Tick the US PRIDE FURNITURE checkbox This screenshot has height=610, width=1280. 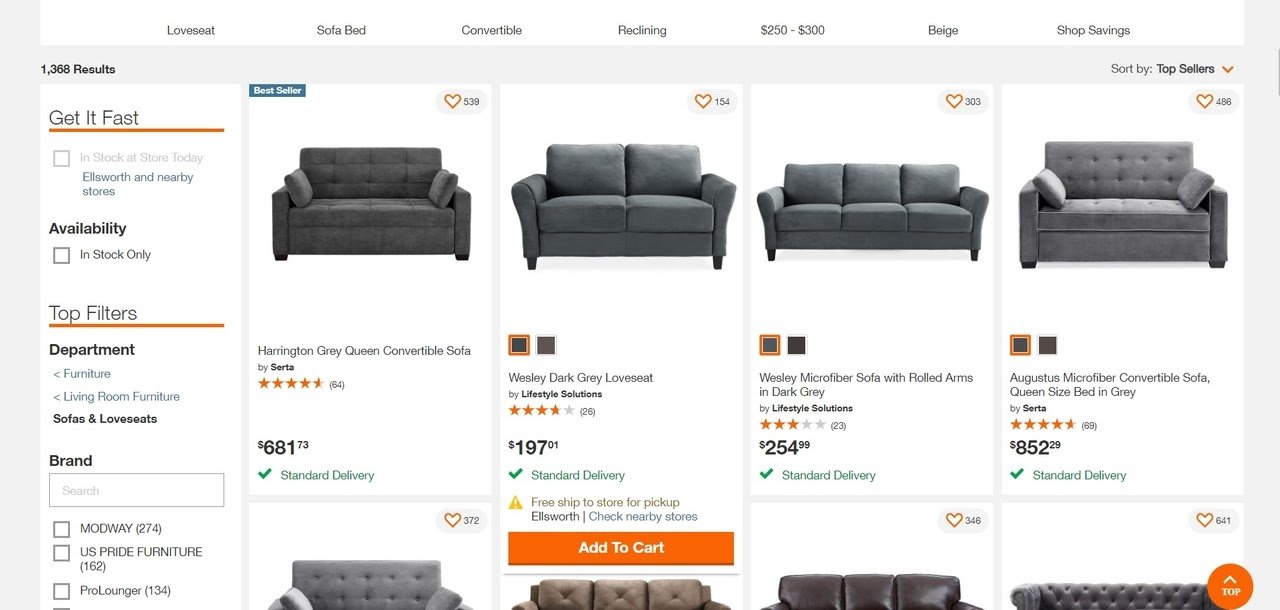pos(62,553)
